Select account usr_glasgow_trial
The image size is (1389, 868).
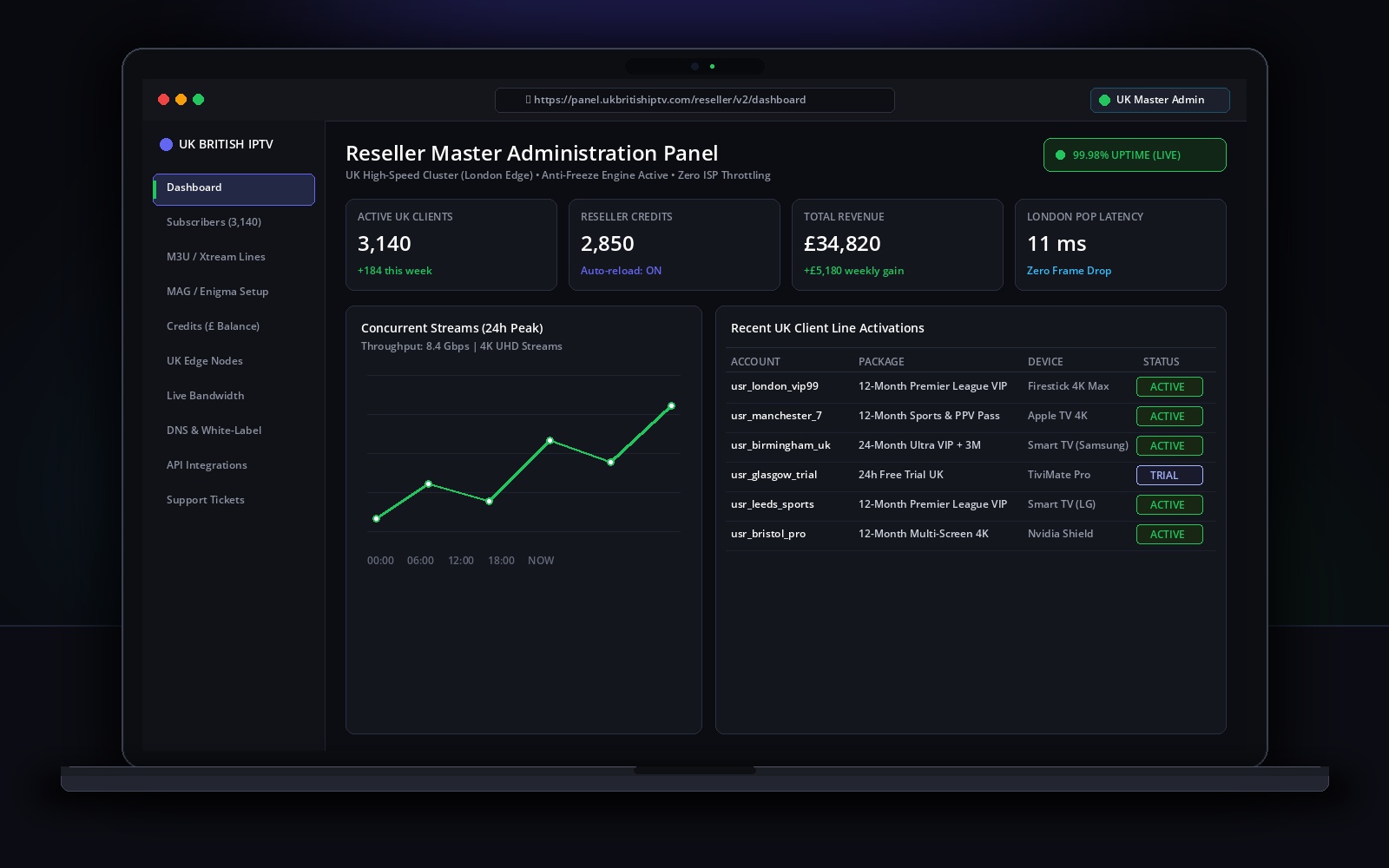point(773,475)
